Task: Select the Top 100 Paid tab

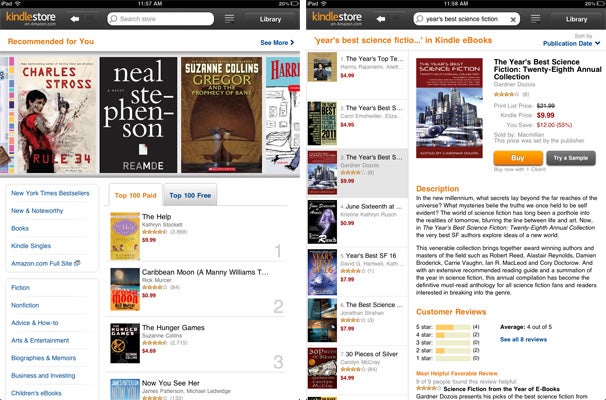Action: 136,195
